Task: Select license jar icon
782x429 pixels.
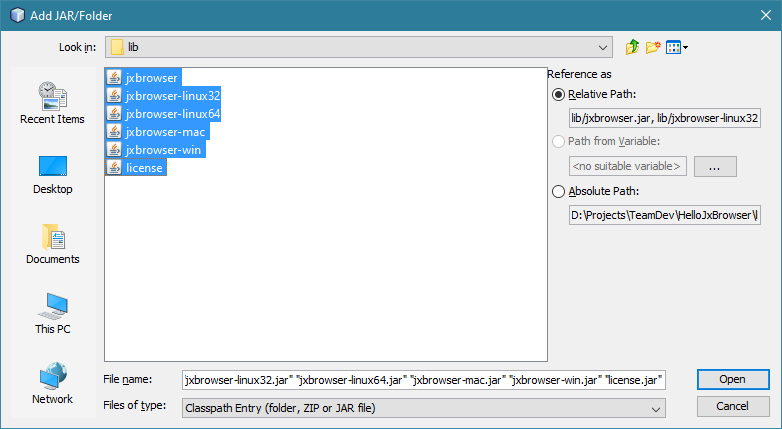Action: 114,167
